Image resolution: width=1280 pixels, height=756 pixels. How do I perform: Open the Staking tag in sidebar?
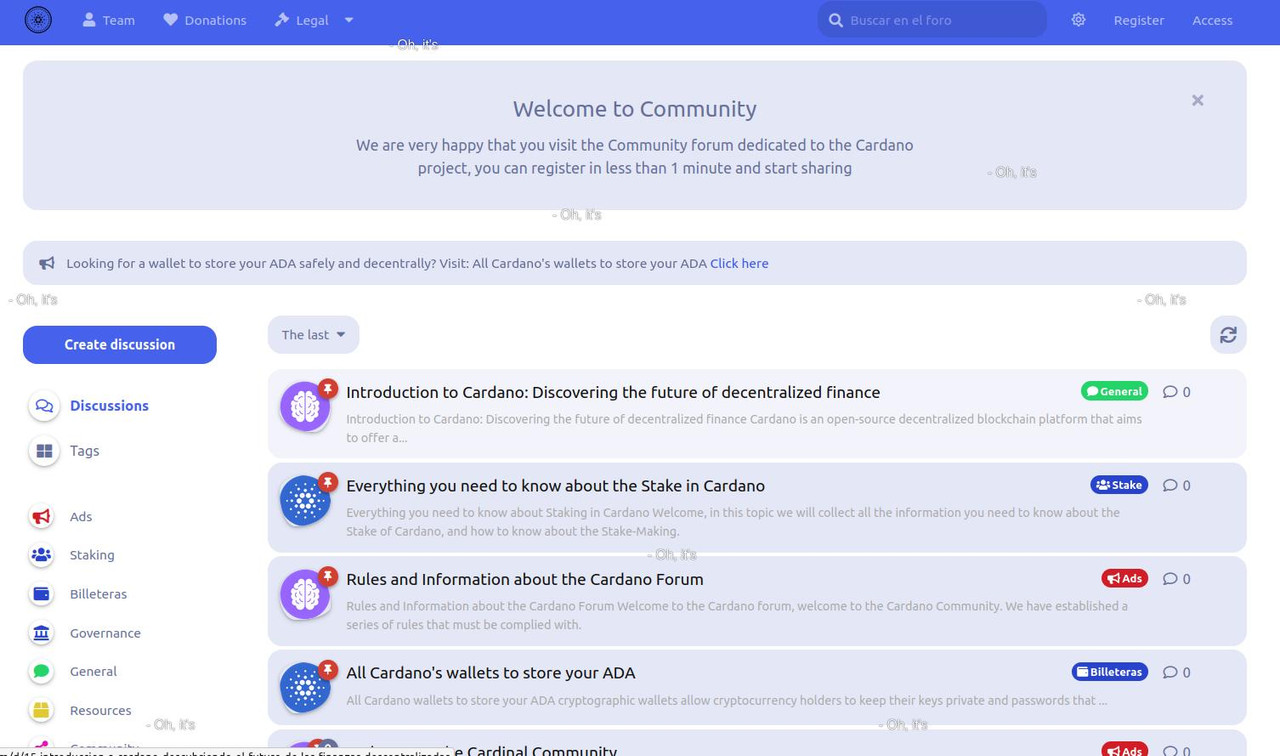[x=92, y=554]
